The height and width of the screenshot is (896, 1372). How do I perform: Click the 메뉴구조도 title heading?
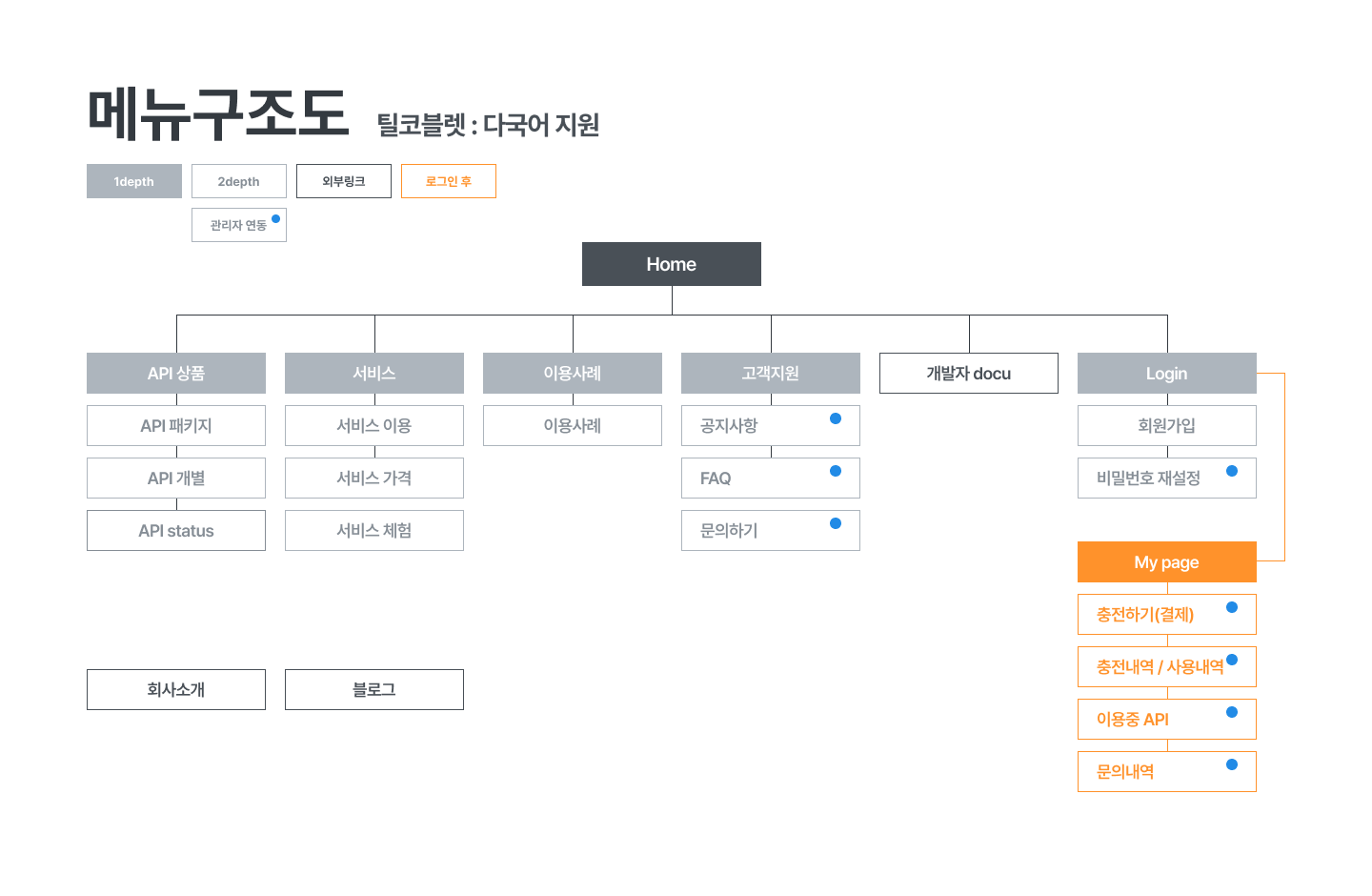click(218, 114)
